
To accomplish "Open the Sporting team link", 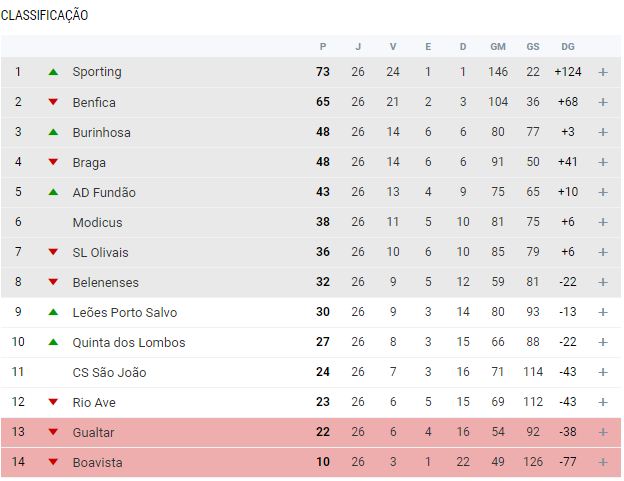I will (97, 72).
